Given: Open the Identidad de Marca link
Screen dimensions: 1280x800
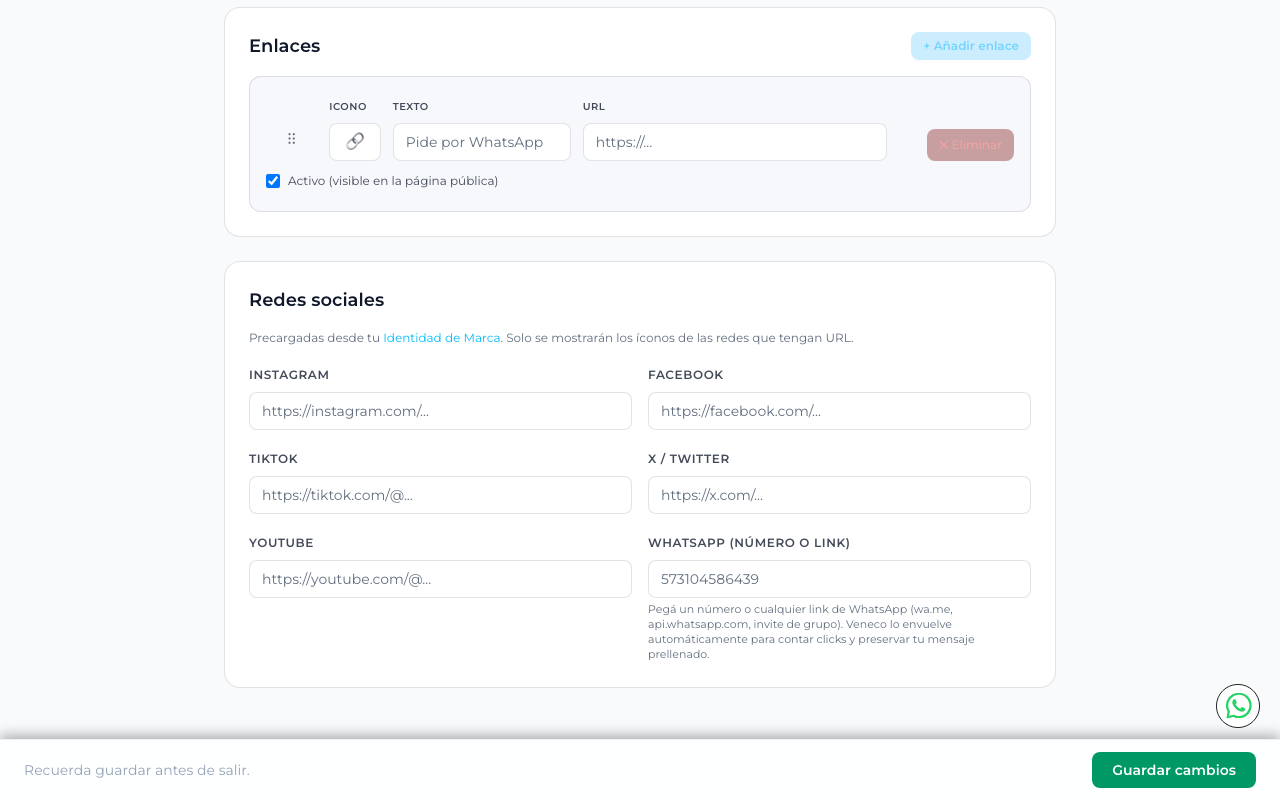Looking at the screenshot, I should coord(442,338).
